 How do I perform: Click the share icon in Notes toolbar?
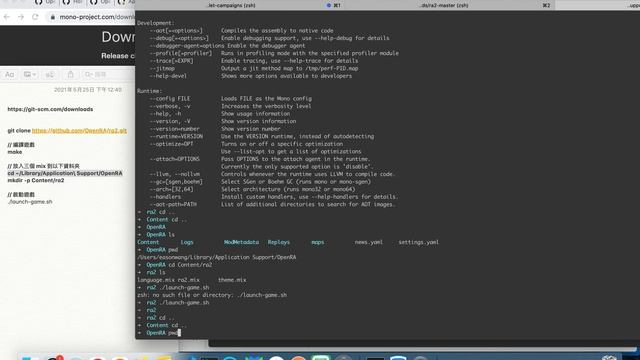(x=71, y=75)
